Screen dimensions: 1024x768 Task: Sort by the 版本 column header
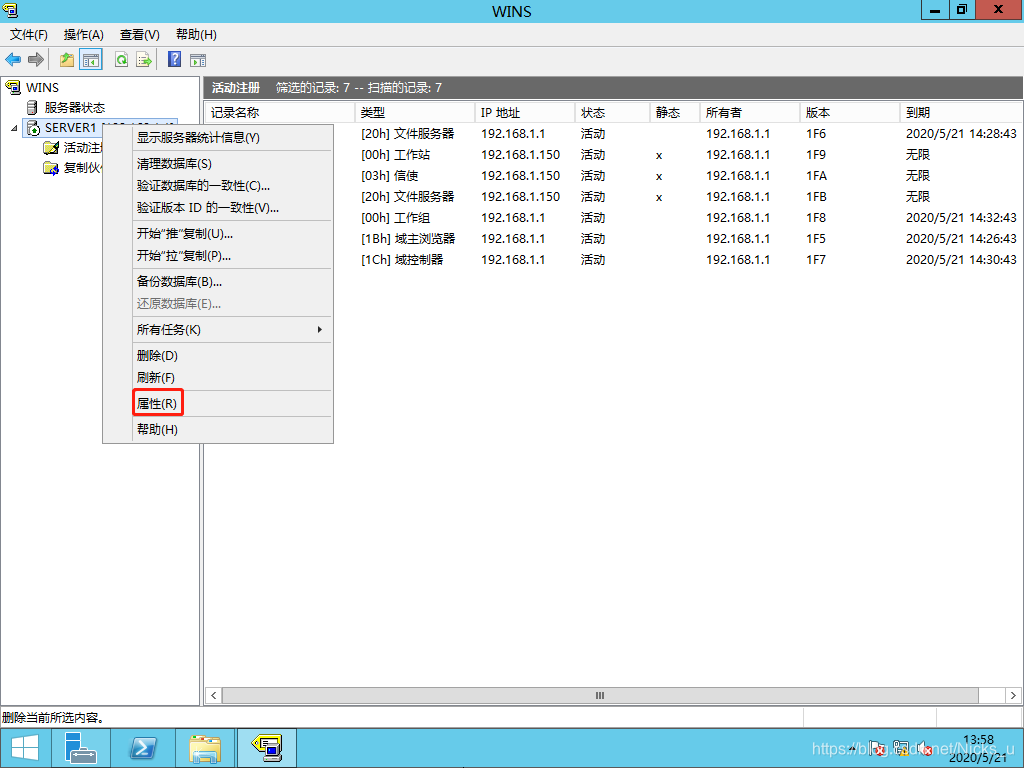[x=850, y=112]
